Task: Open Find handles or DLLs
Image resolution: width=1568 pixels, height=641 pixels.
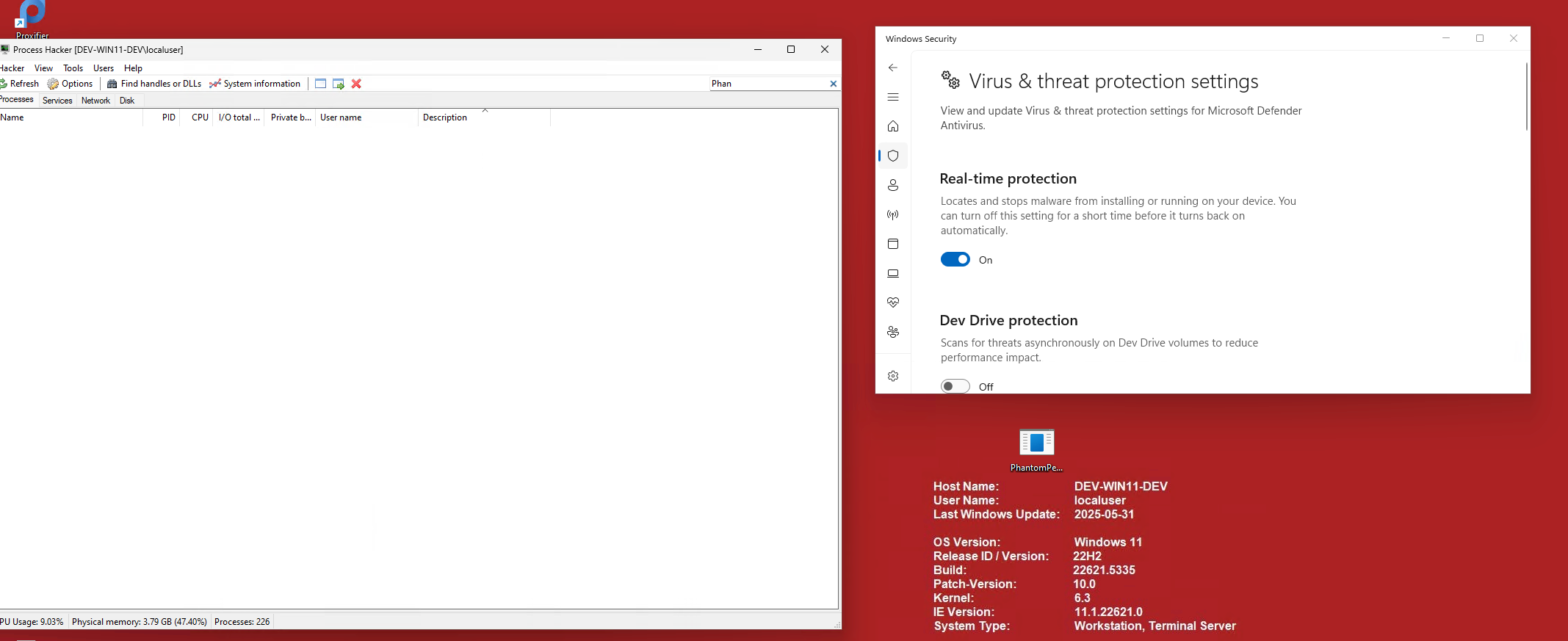Action: click(154, 84)
